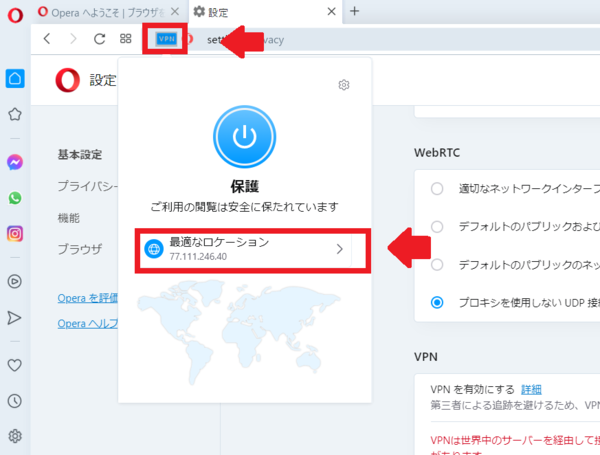600x455 pixels.
Task: Select プライバシー in settings menu
Action: pyautogui.click(x=88, y=186)
